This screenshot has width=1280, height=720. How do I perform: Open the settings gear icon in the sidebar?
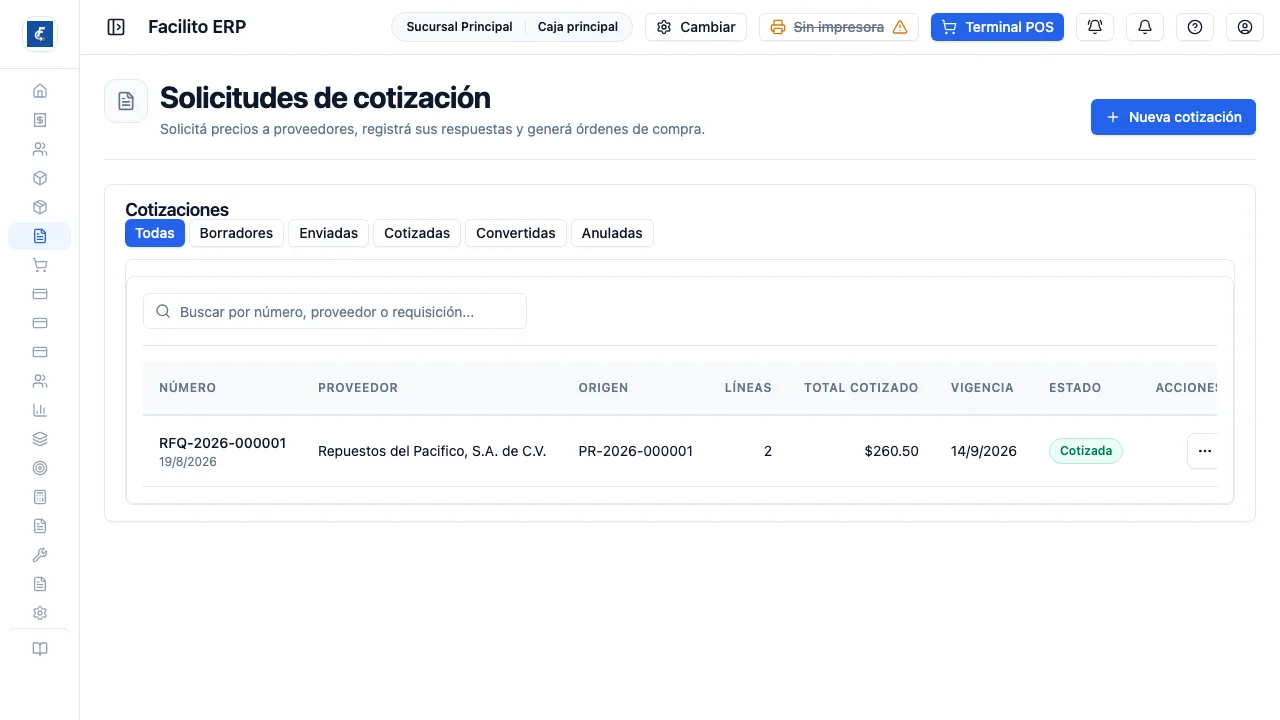[x=40, y=613]
